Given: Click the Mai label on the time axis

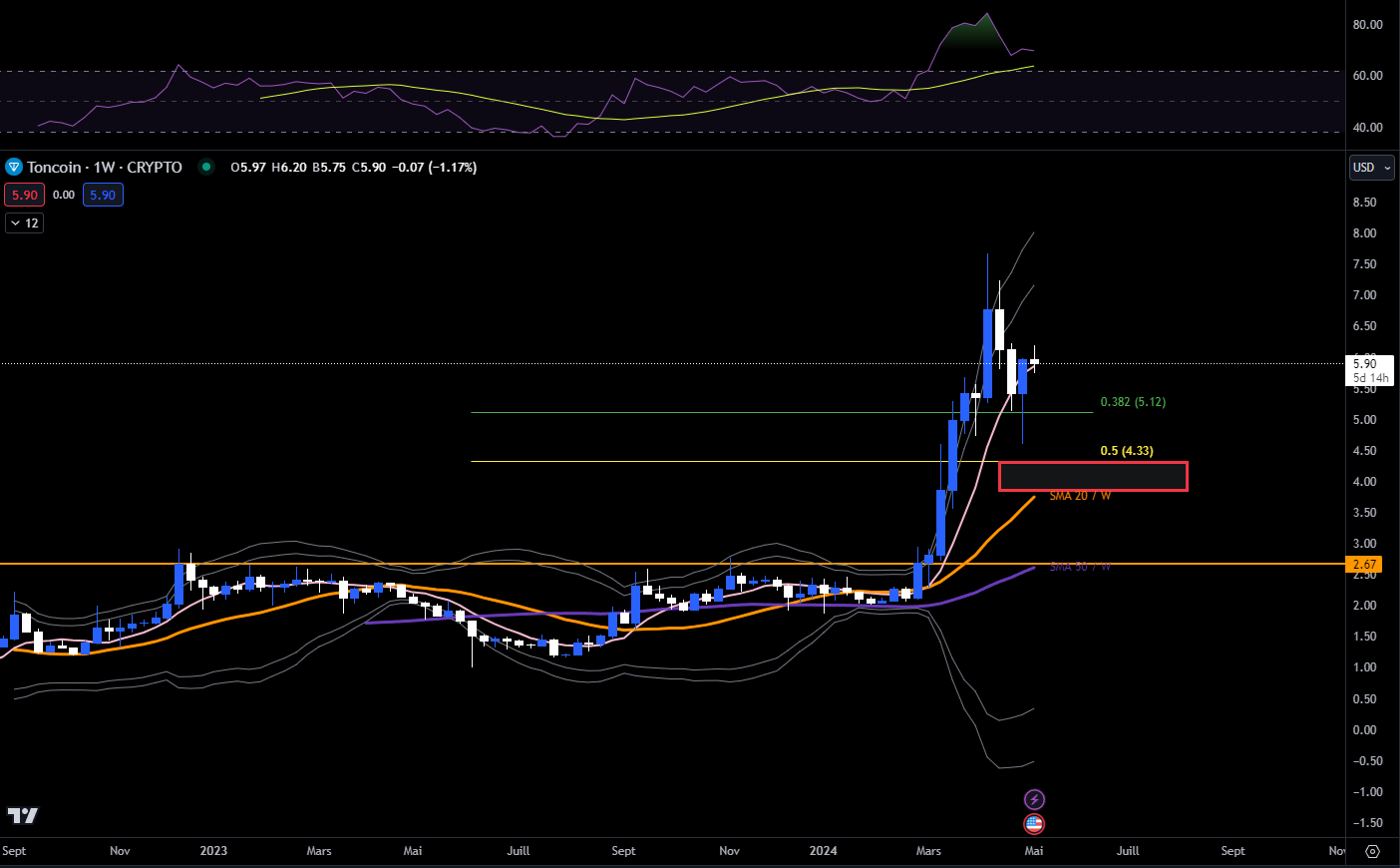Looking at the screenshot, I should coord(1033,851).
